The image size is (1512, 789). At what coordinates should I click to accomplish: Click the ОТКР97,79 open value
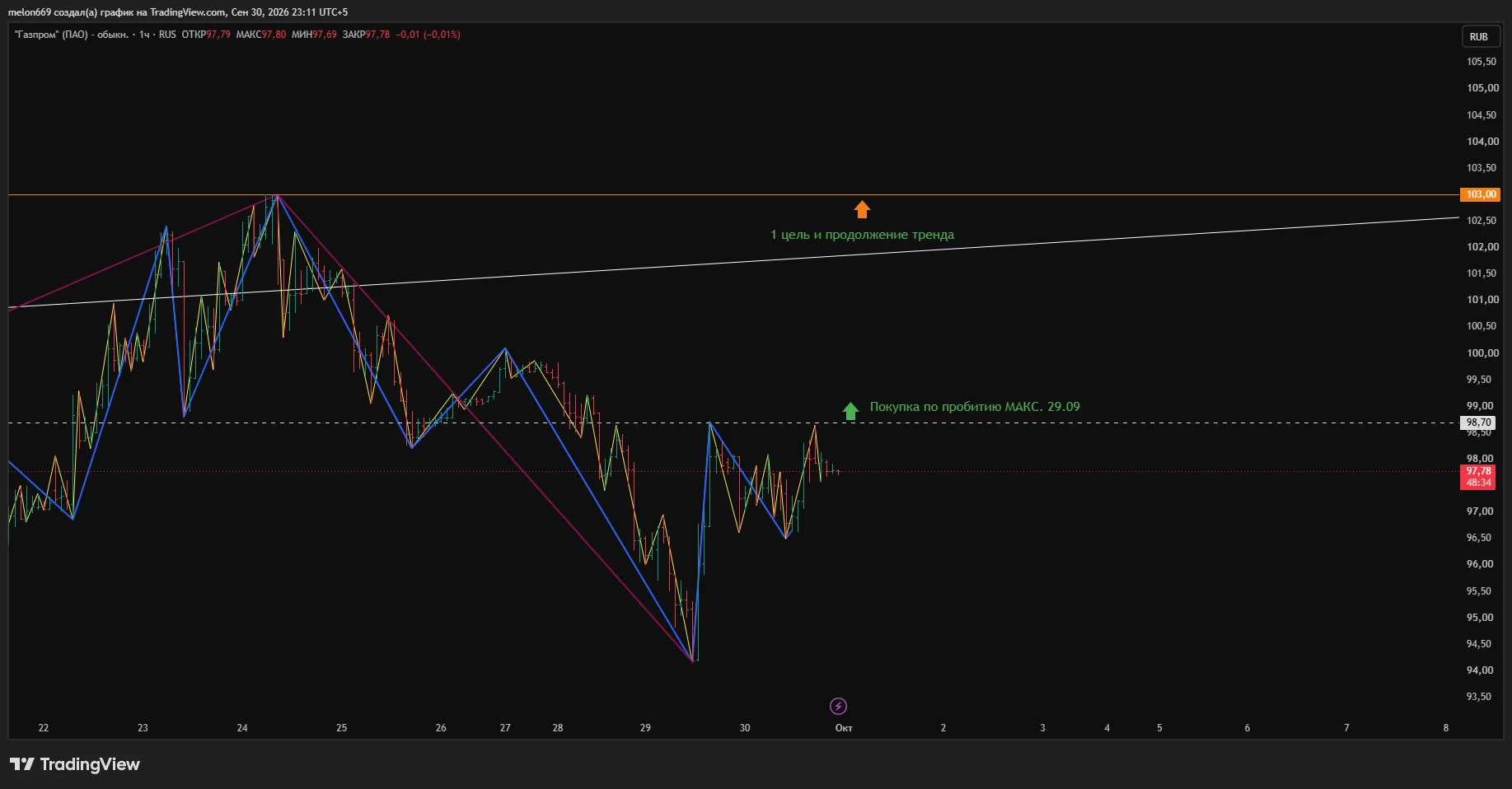coord(206,35)
